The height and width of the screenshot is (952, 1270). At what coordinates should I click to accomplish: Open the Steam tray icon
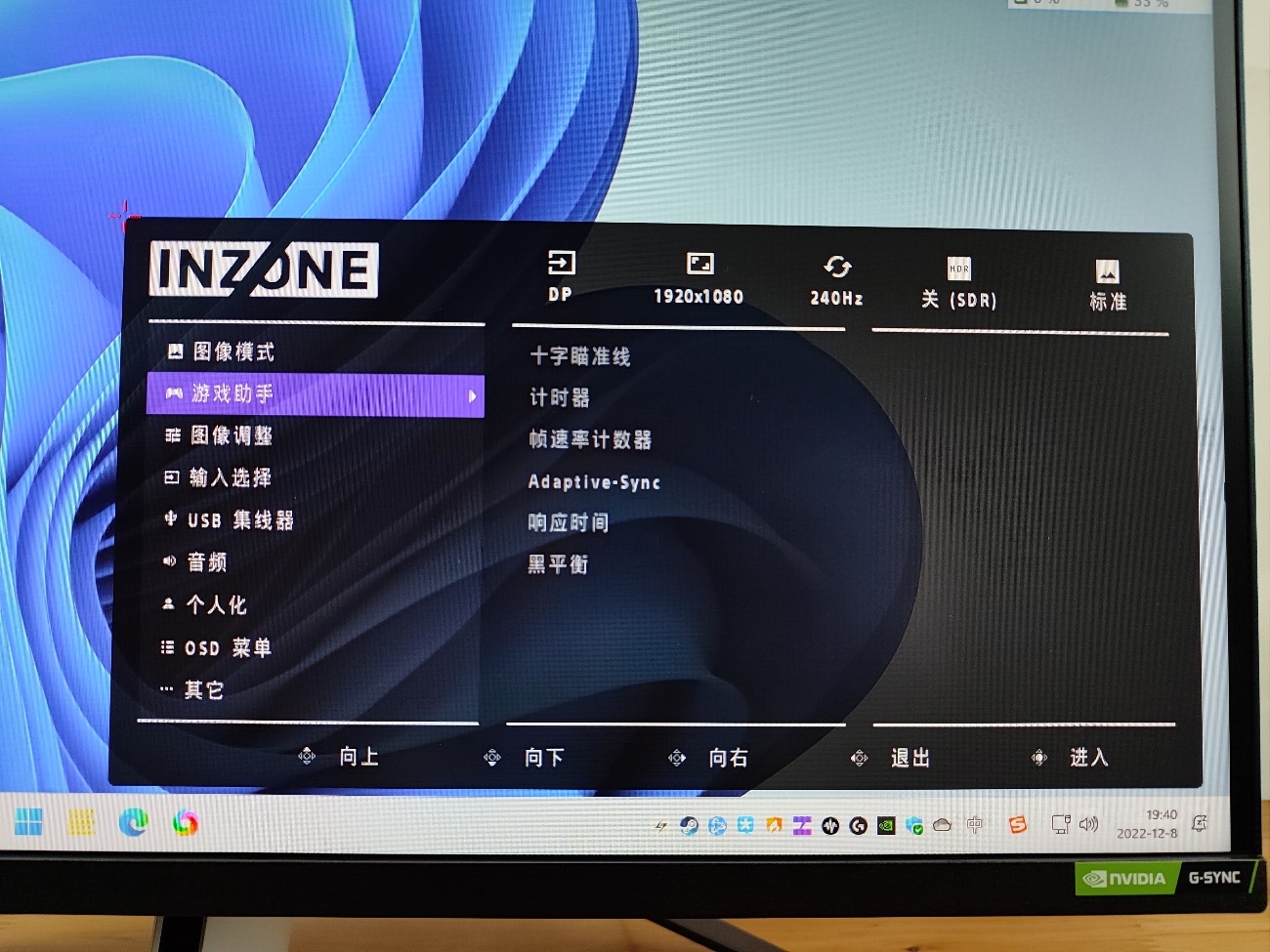(689, 826)
